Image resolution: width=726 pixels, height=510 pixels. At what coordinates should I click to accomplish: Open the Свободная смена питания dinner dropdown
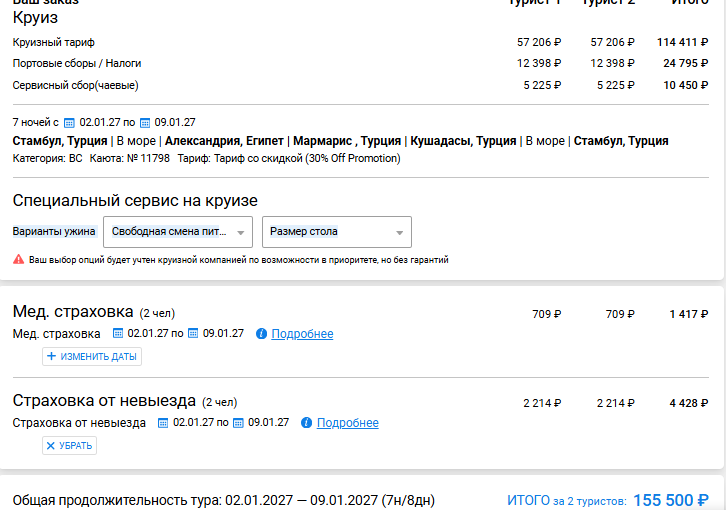(178, 232)
